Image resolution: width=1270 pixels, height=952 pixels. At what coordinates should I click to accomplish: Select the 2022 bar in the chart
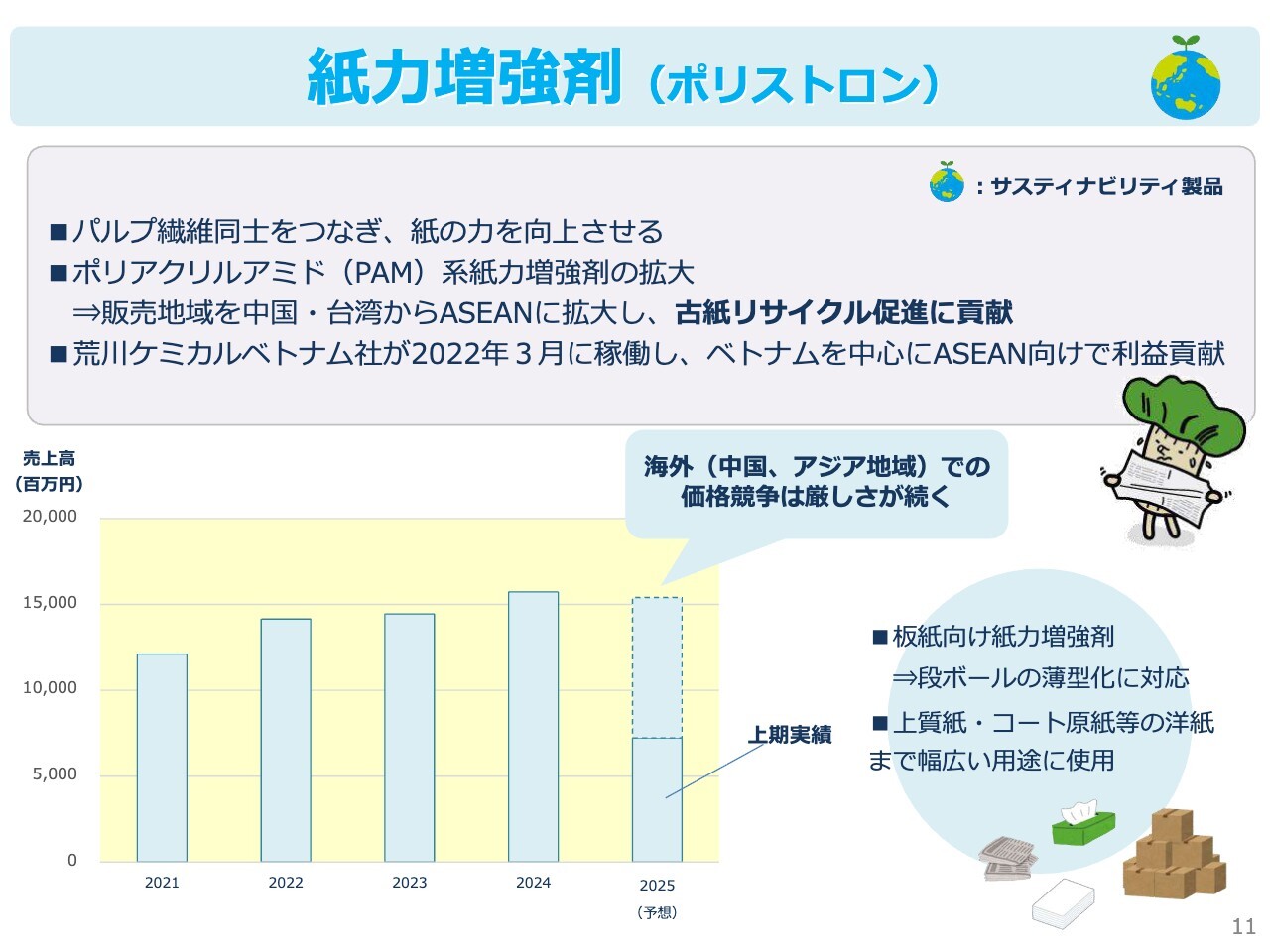click(286, 739)
